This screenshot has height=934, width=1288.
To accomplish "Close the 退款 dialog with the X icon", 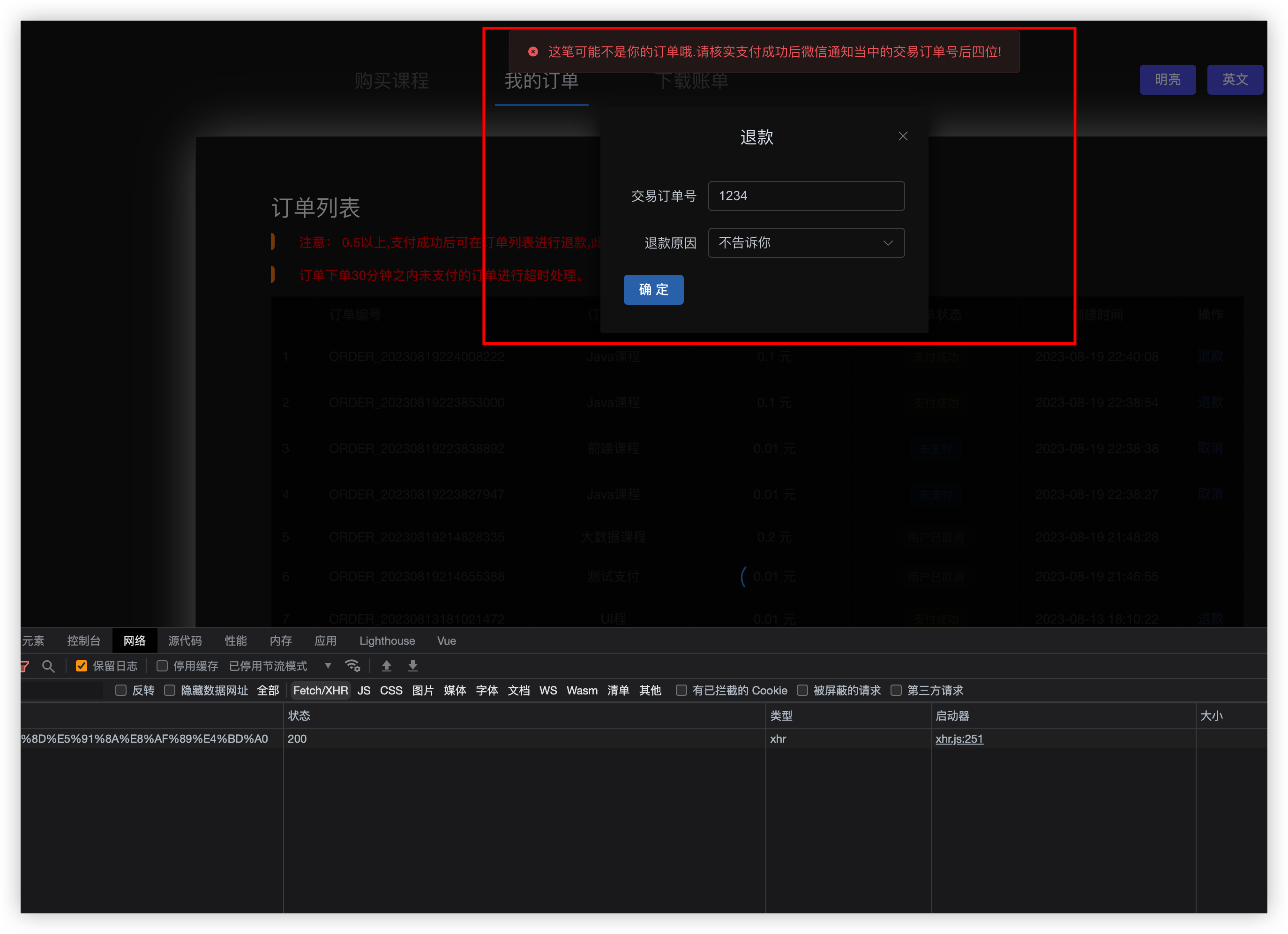I will [x=903, y=136].
